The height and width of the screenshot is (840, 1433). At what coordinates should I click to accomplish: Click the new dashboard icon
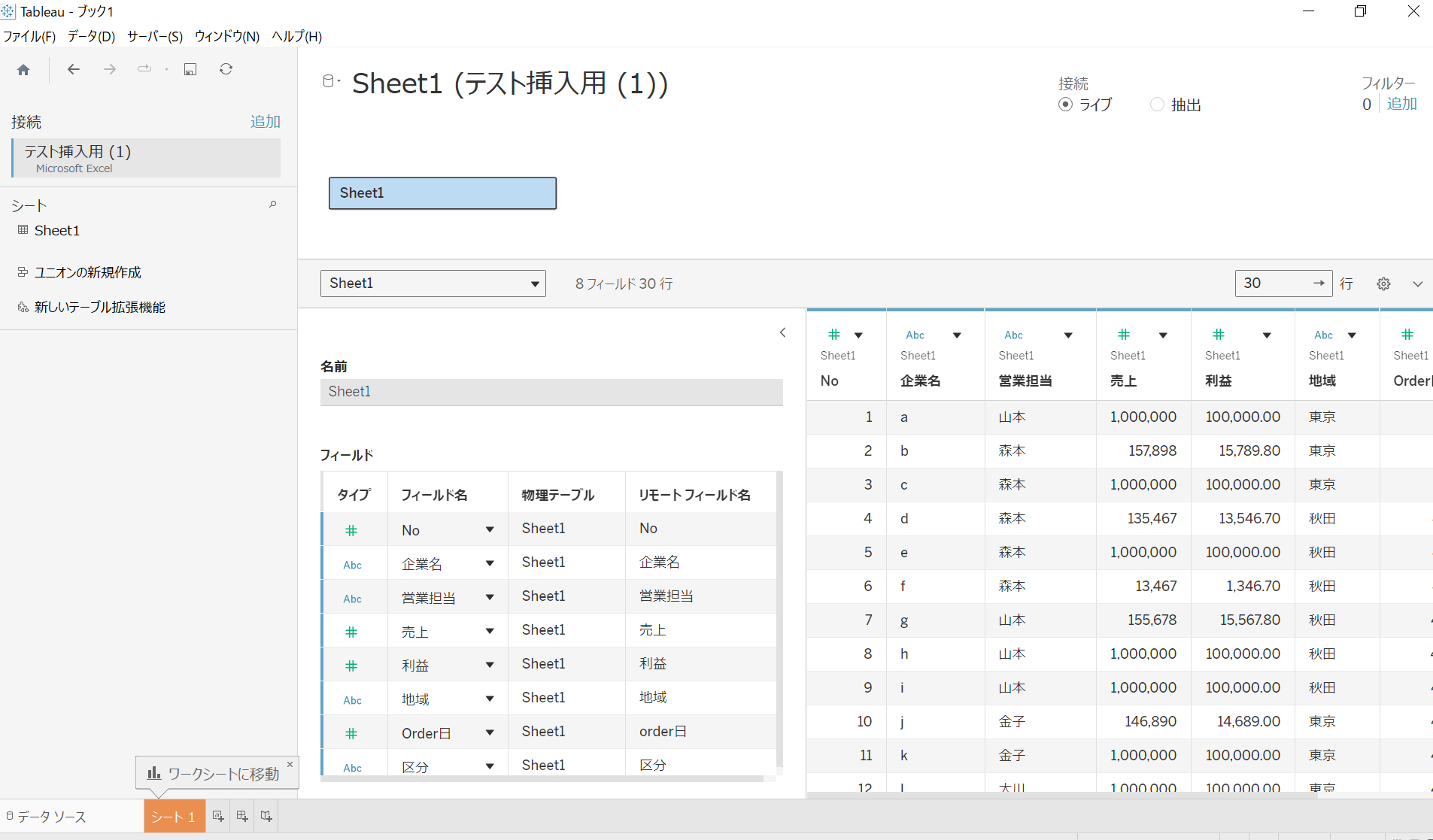coord(242,817)
